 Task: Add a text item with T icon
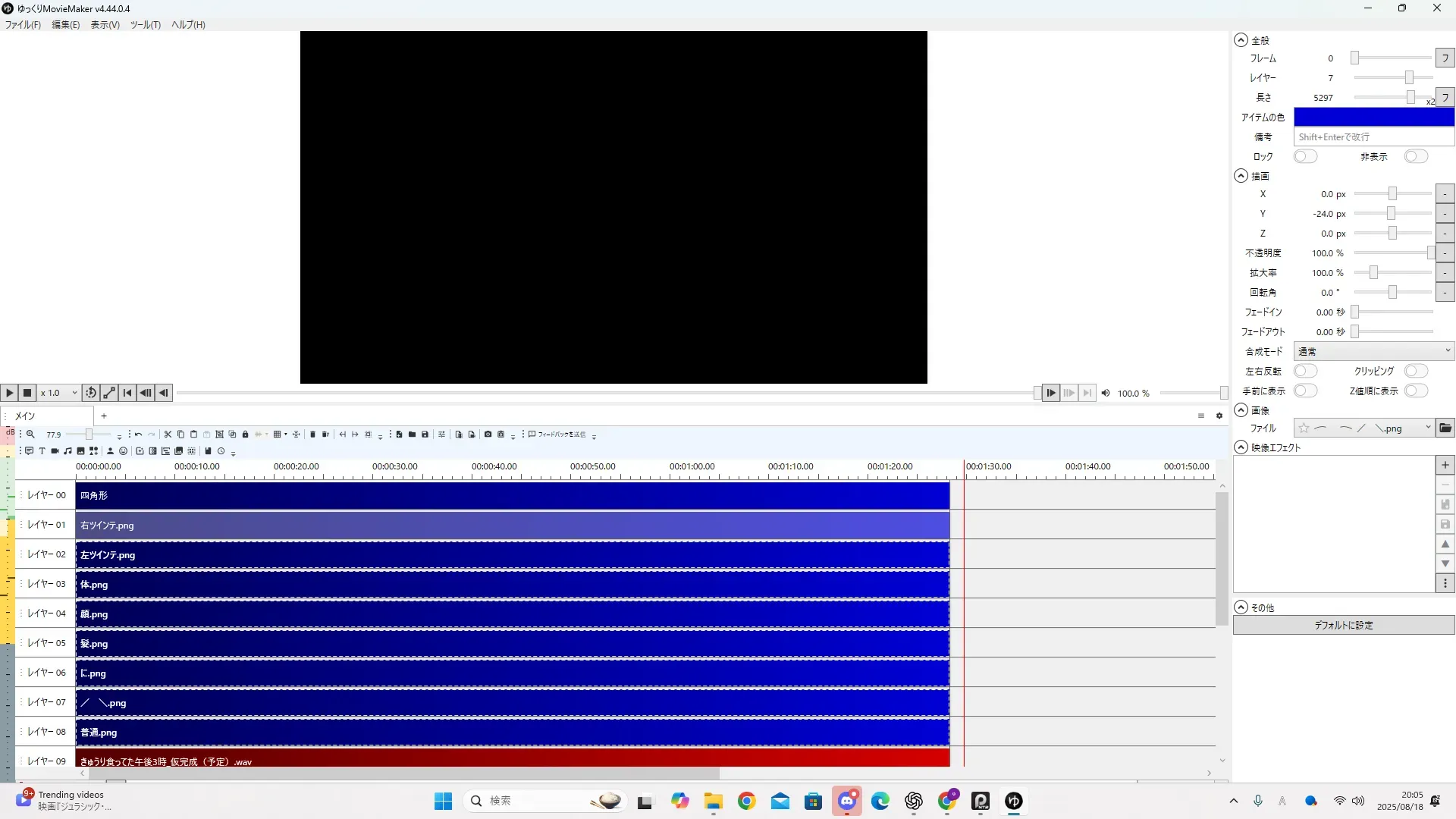pyautogui.click(x=42, y=451)
